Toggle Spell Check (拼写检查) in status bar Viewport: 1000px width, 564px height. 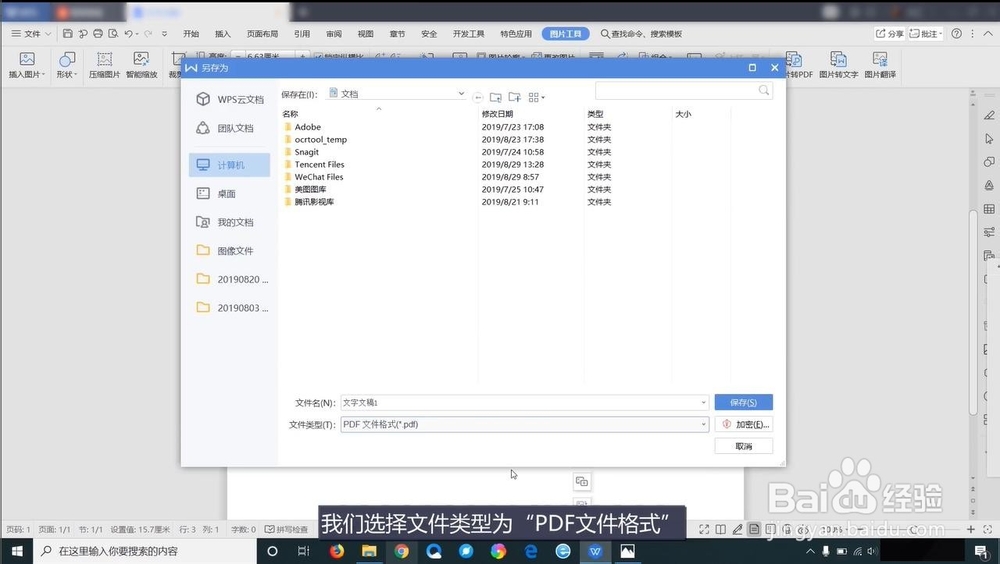click(x=286, y=530)
